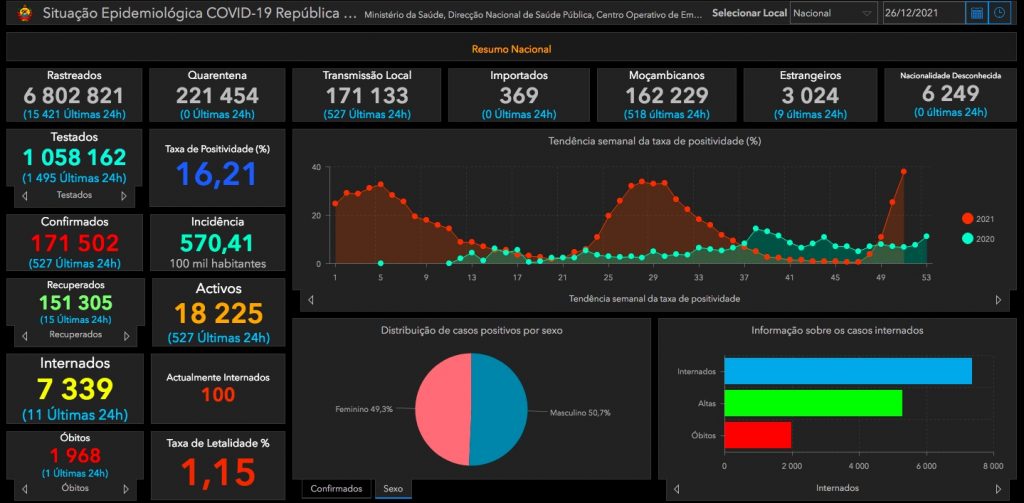Go to next slide in Testados panel
The width and height of the screenshot is (1024, 503).
[126, 195]
